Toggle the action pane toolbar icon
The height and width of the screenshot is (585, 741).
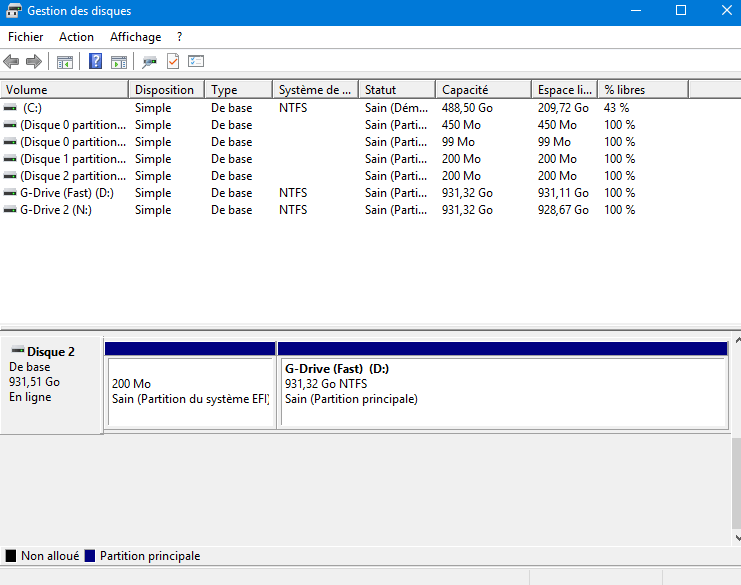[x=118, y=62]
